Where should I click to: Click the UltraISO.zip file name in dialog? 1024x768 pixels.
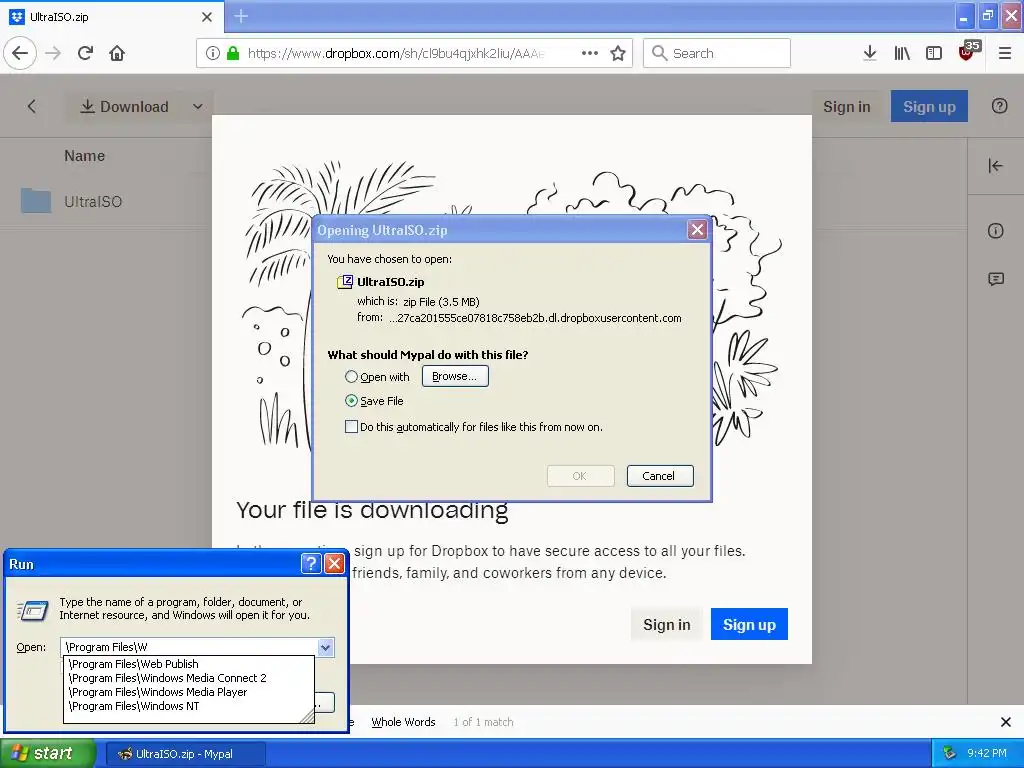click(x=391, y=282)
